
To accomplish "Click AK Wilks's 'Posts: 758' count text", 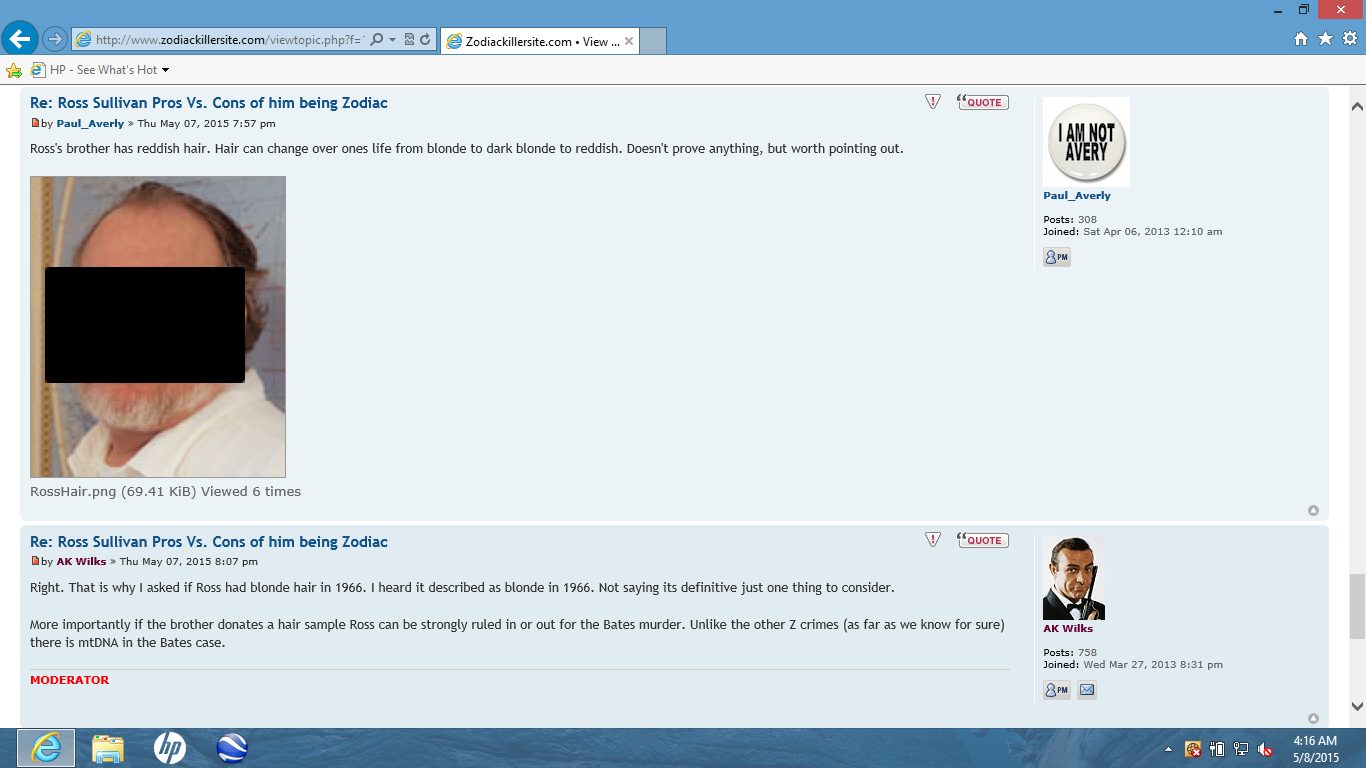I will [x=1070, y=653].
